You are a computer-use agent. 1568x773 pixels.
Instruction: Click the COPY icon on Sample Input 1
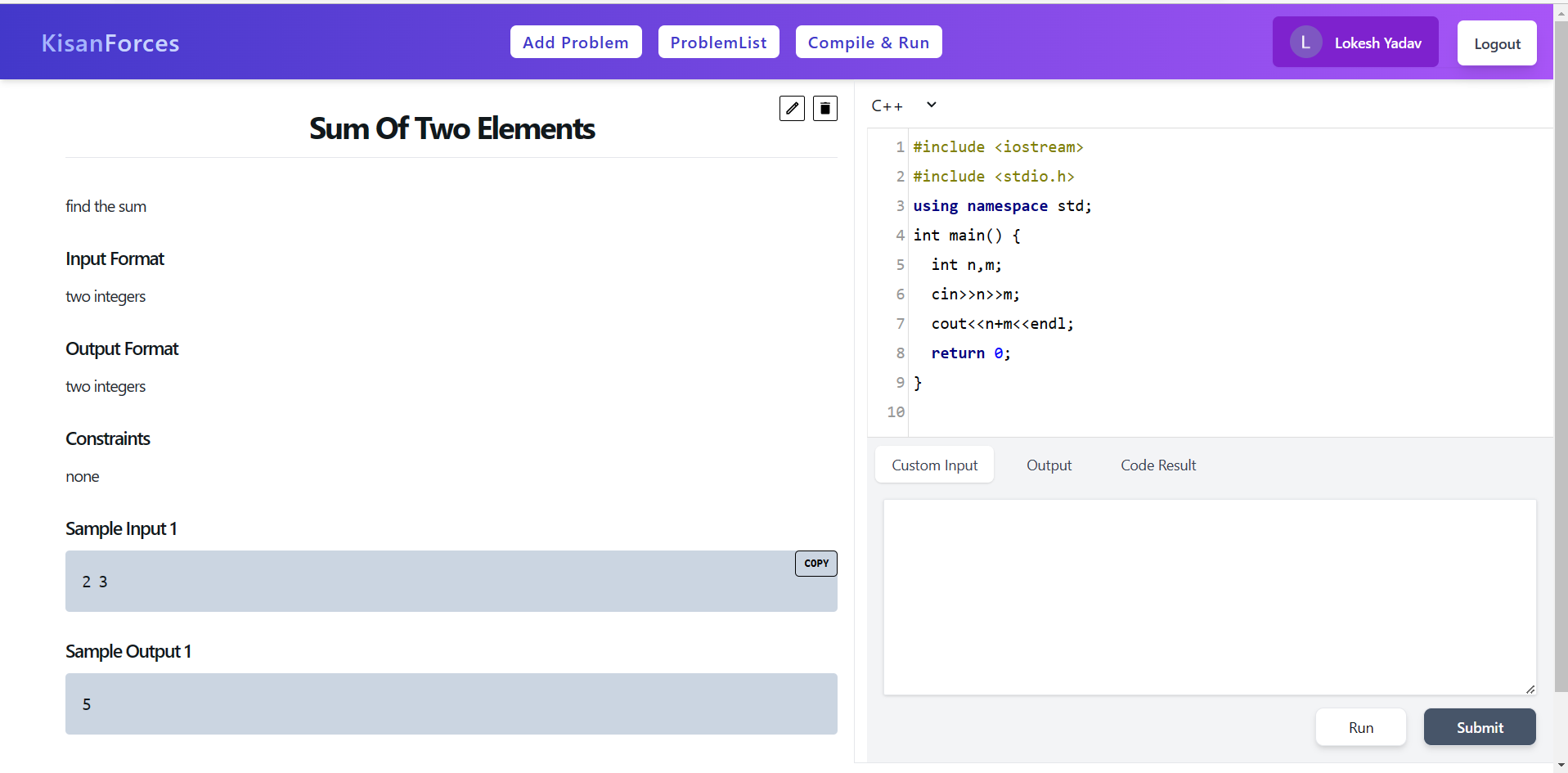pyautogui.click(x=815, y=563)
